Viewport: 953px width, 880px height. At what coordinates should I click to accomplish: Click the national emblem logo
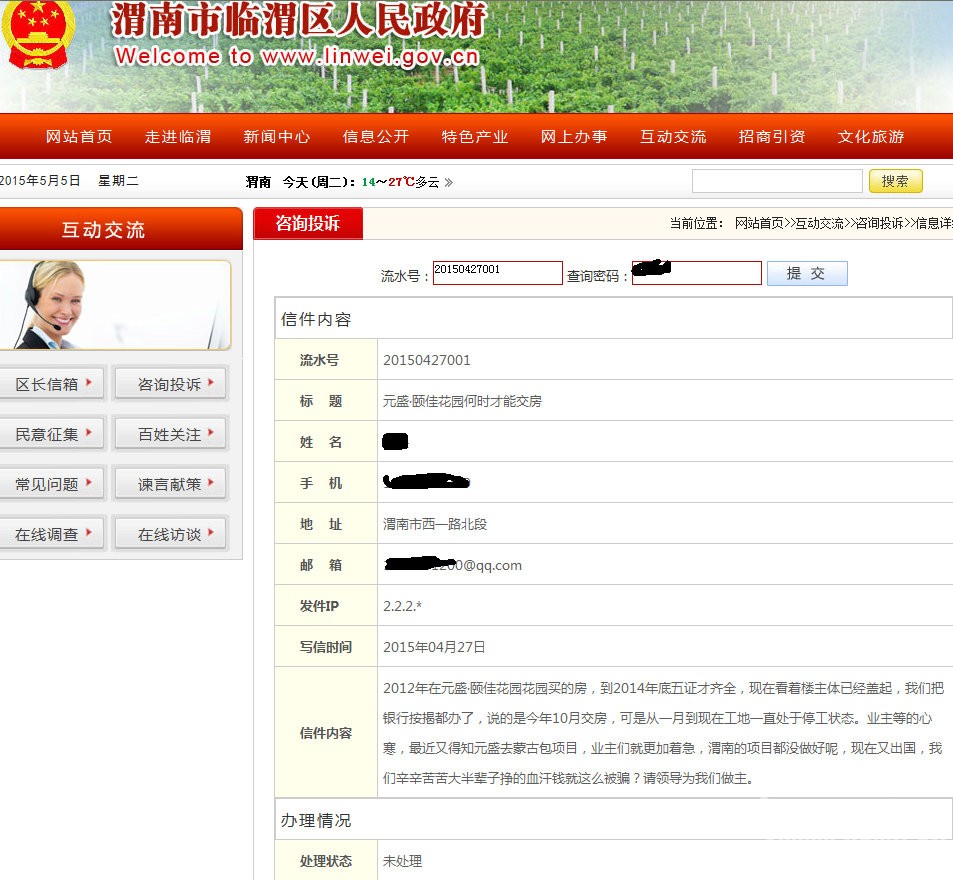click(38, 33)
